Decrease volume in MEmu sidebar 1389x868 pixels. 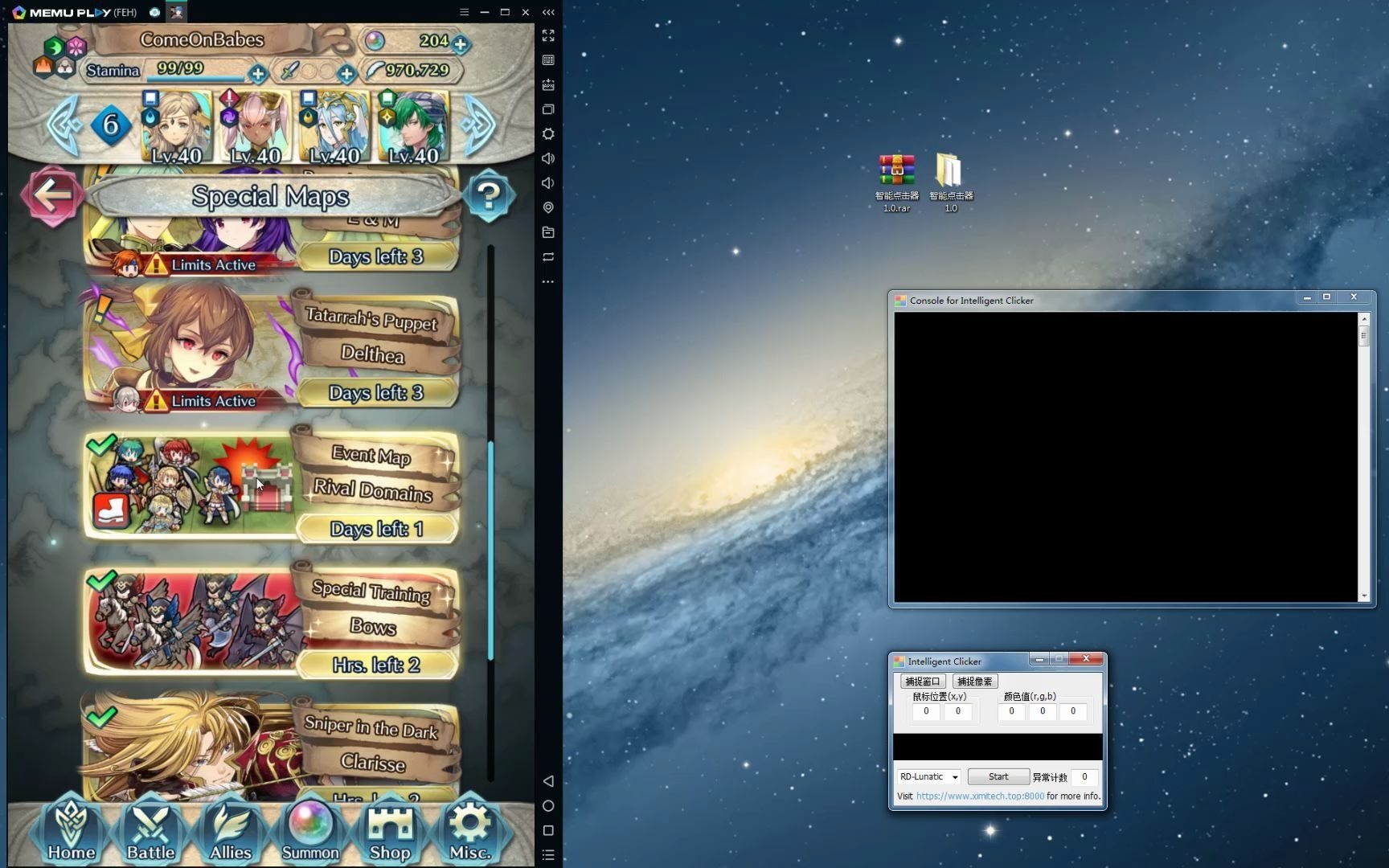point(548,183)
